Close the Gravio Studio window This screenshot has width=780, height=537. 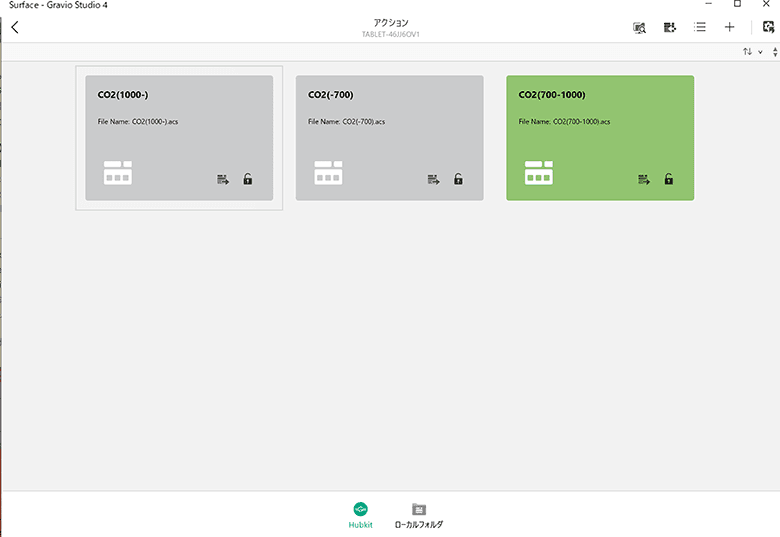[x=767, y=4]
